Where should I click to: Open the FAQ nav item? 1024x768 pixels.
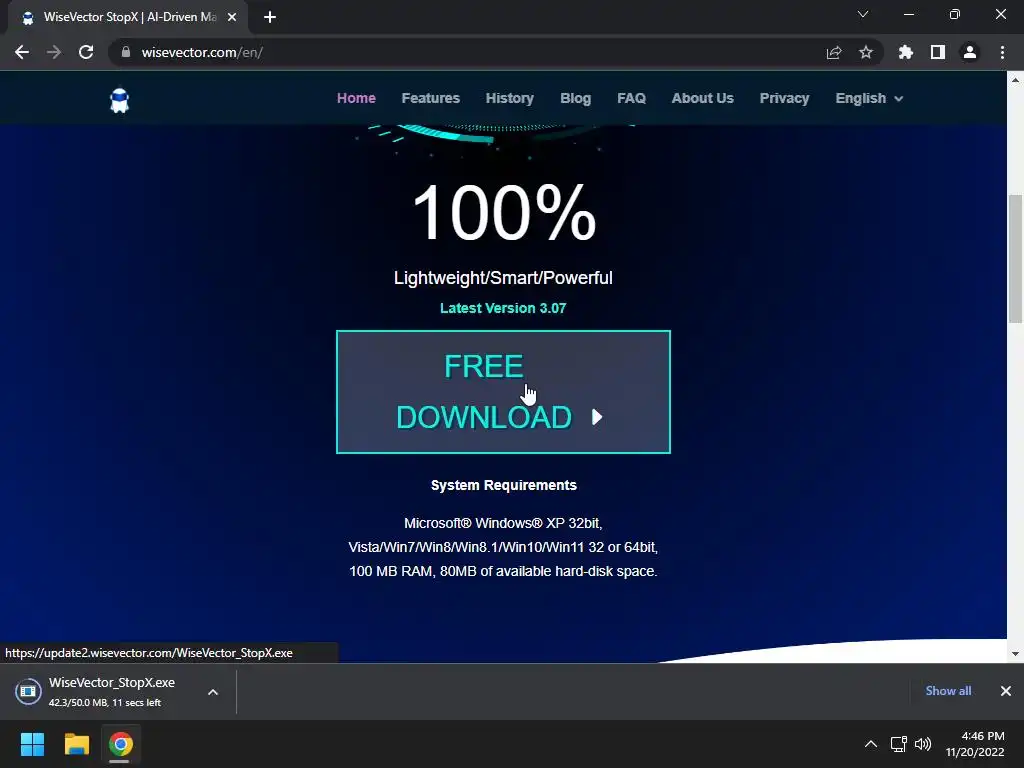tap(631, 98)
